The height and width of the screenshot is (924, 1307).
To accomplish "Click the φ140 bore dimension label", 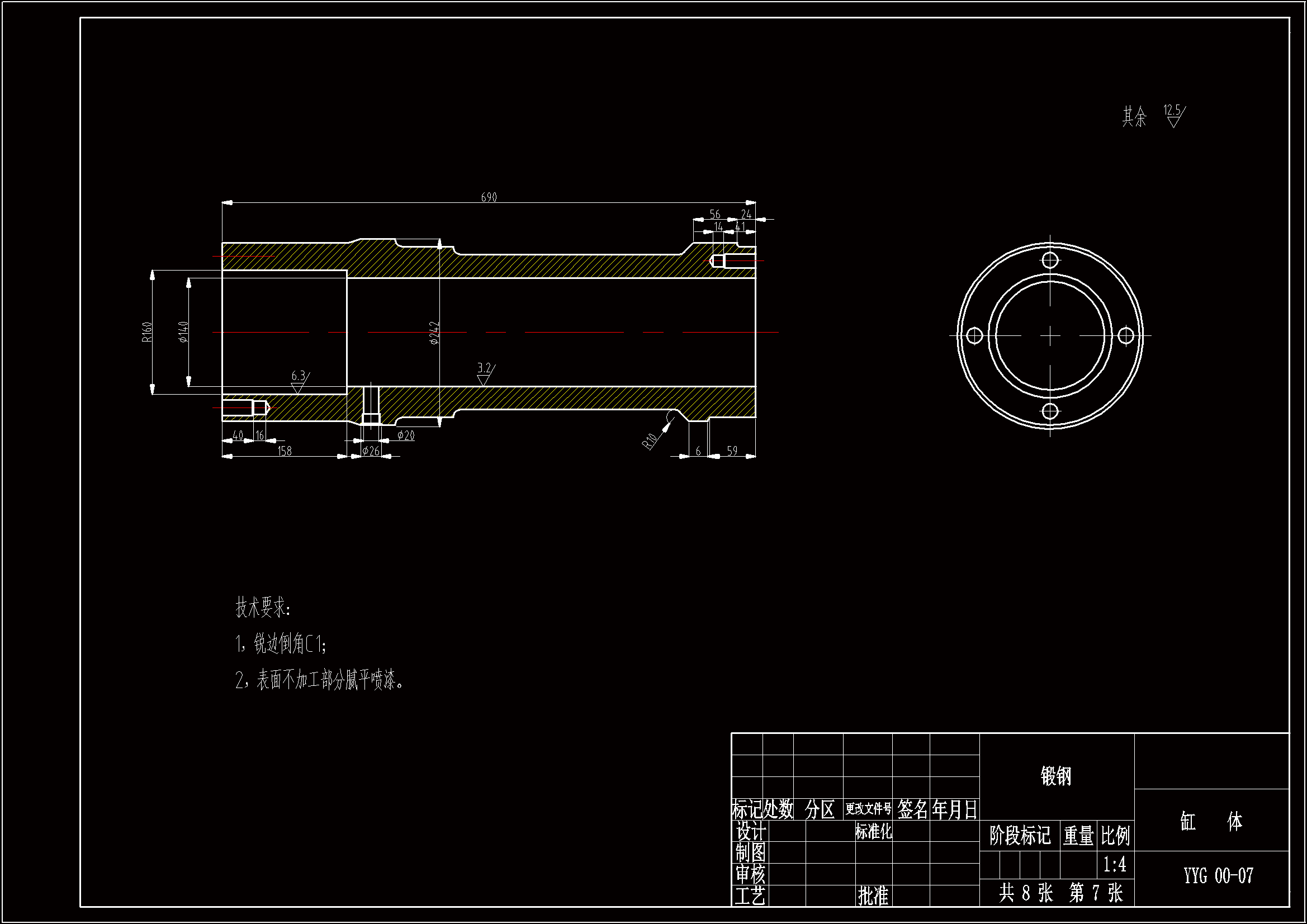I will pos(183,332).
